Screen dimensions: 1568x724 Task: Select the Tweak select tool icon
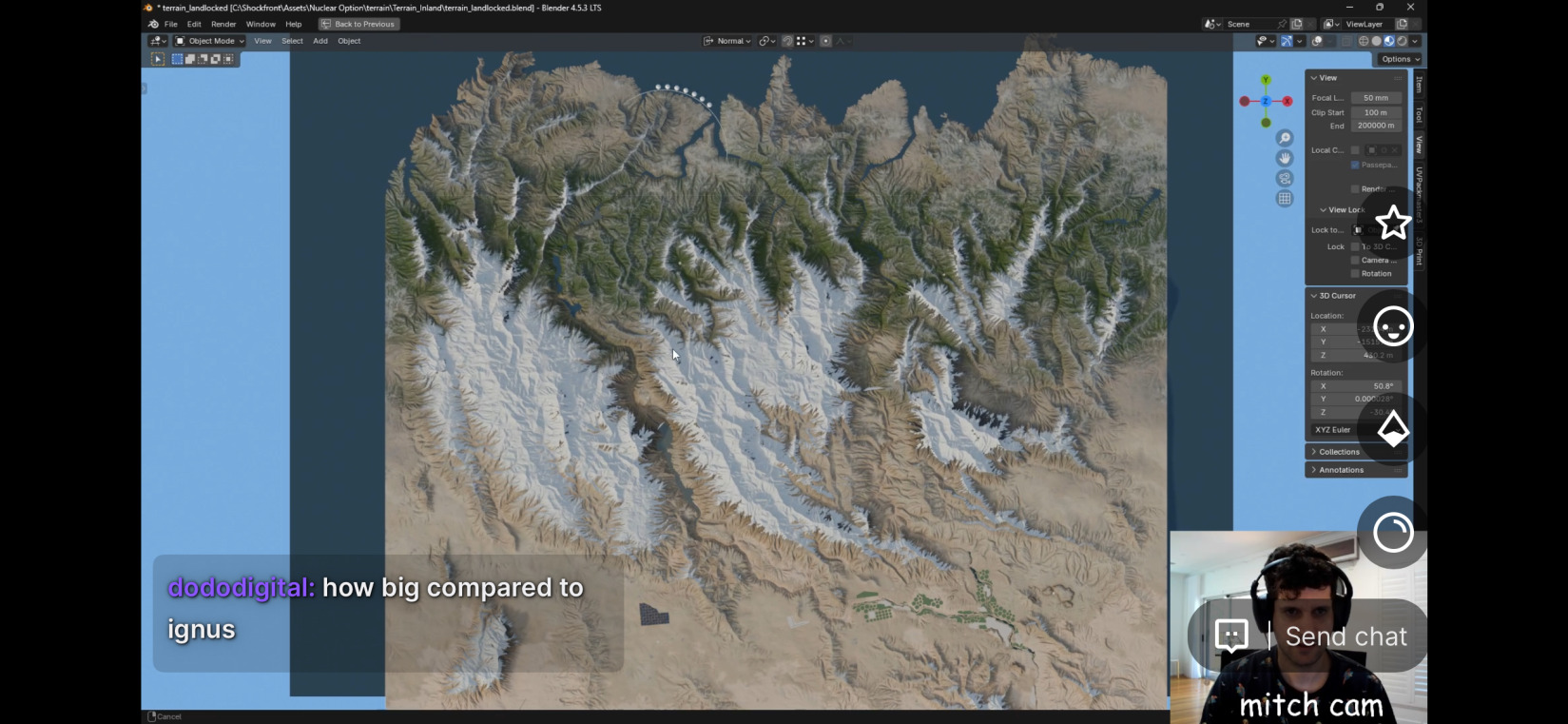point(158,59)
